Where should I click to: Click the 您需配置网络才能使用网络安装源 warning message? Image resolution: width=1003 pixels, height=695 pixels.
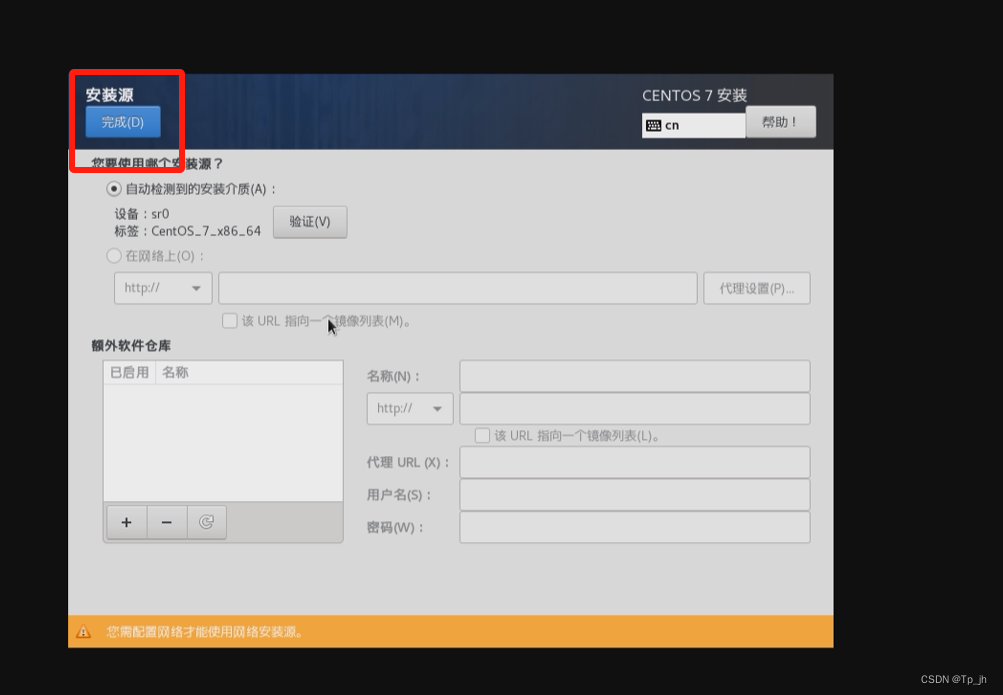[205, 632]
